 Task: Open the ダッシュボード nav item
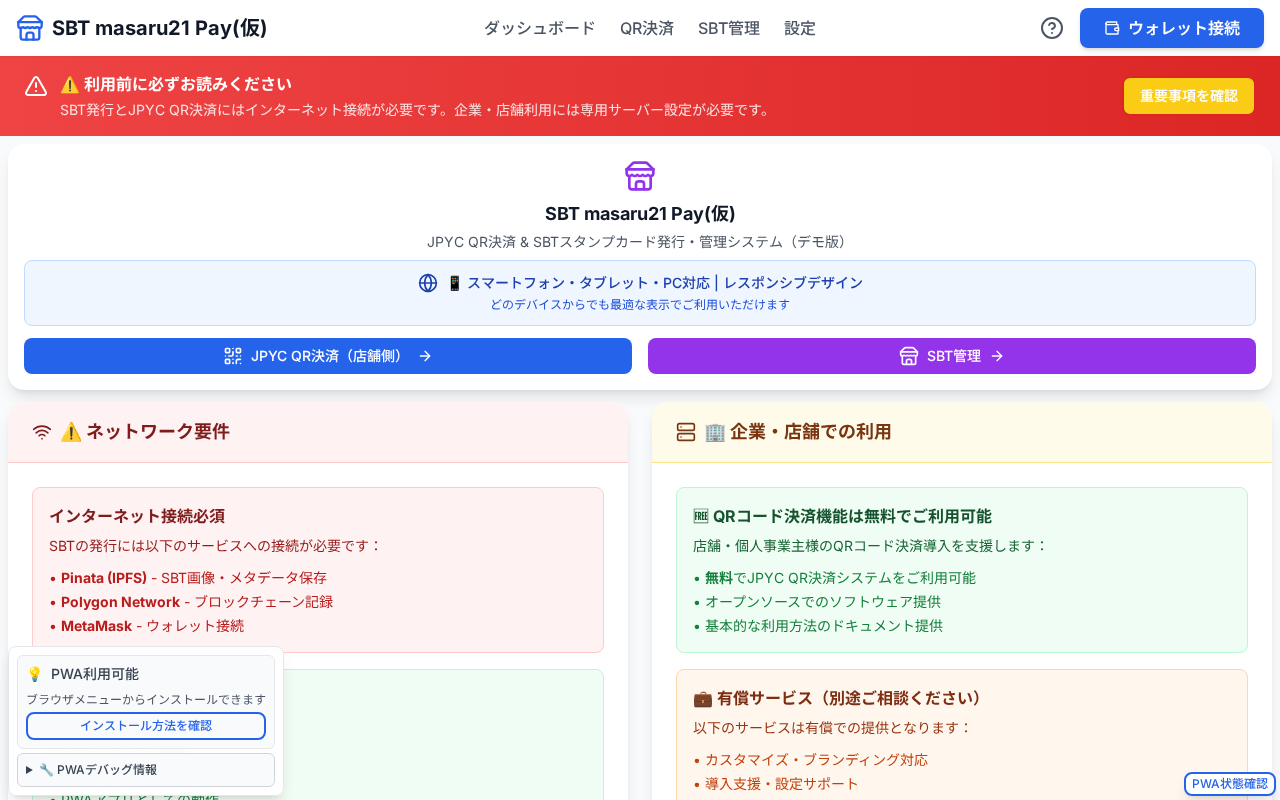(540, 28)
